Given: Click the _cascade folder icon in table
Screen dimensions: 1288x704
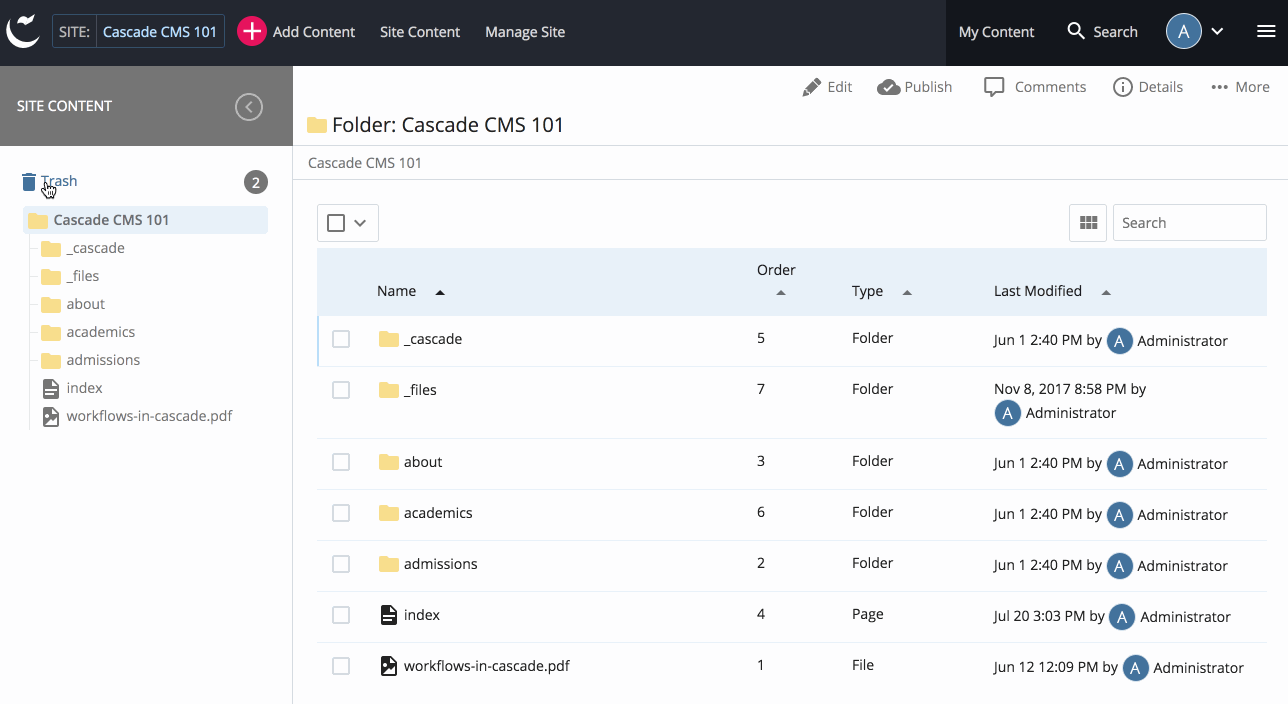Looking at the screenshot, I should 389,339.
